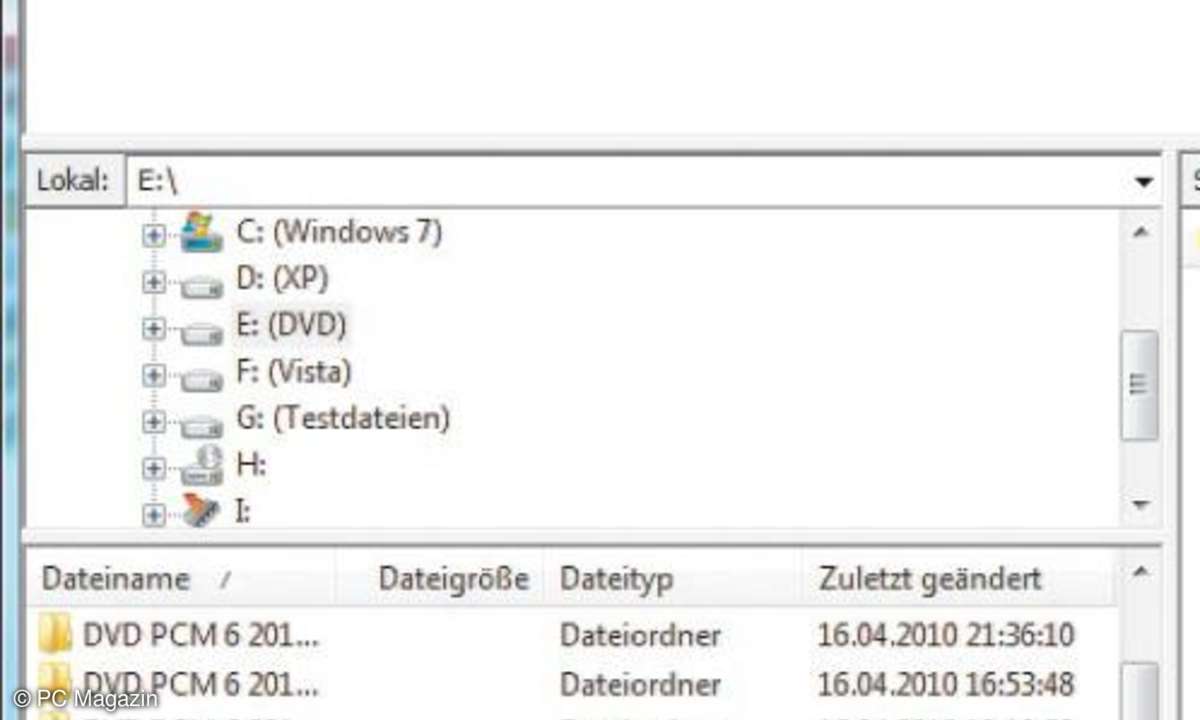Click the F: (Vista) drive icon
This screenshot has height=720, width=1200.
pyautogui.click(x=202, y=377)
